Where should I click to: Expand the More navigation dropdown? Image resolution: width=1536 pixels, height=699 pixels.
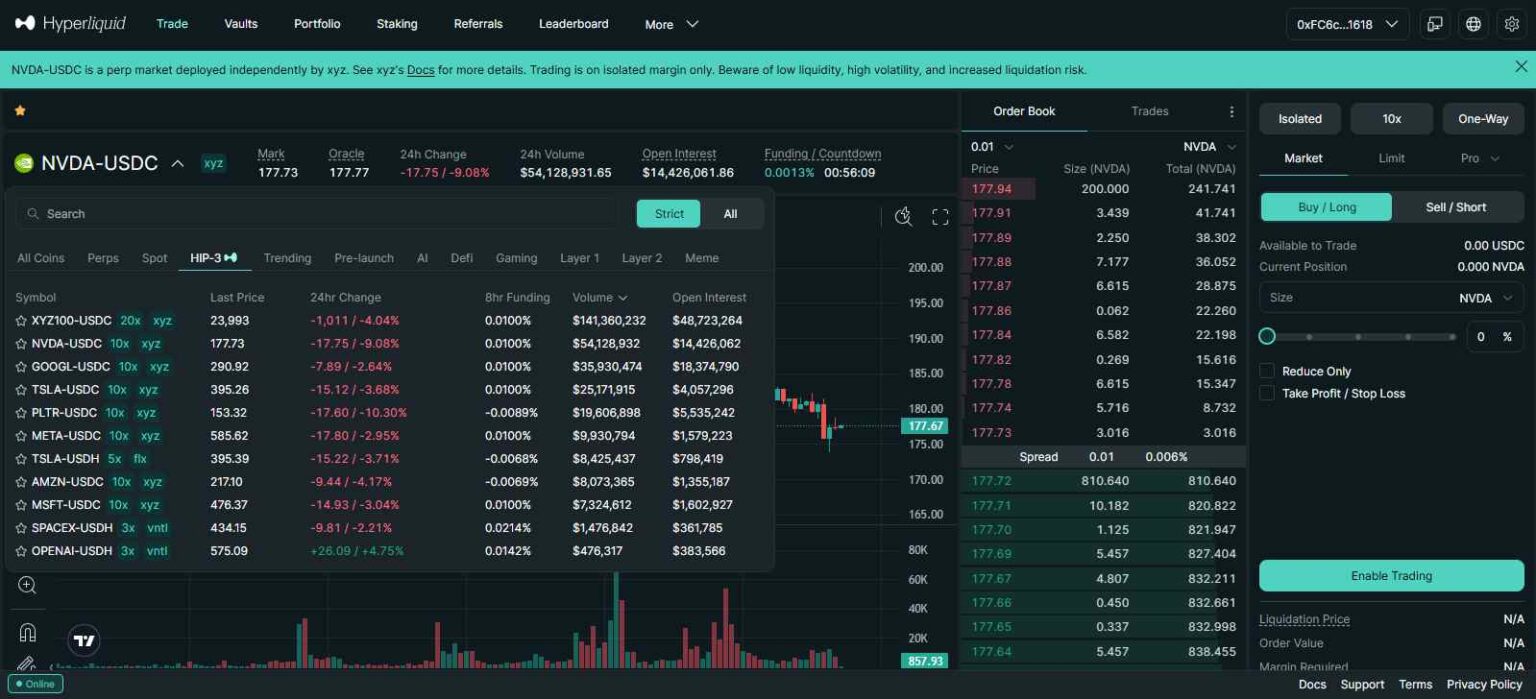point(671,24)
